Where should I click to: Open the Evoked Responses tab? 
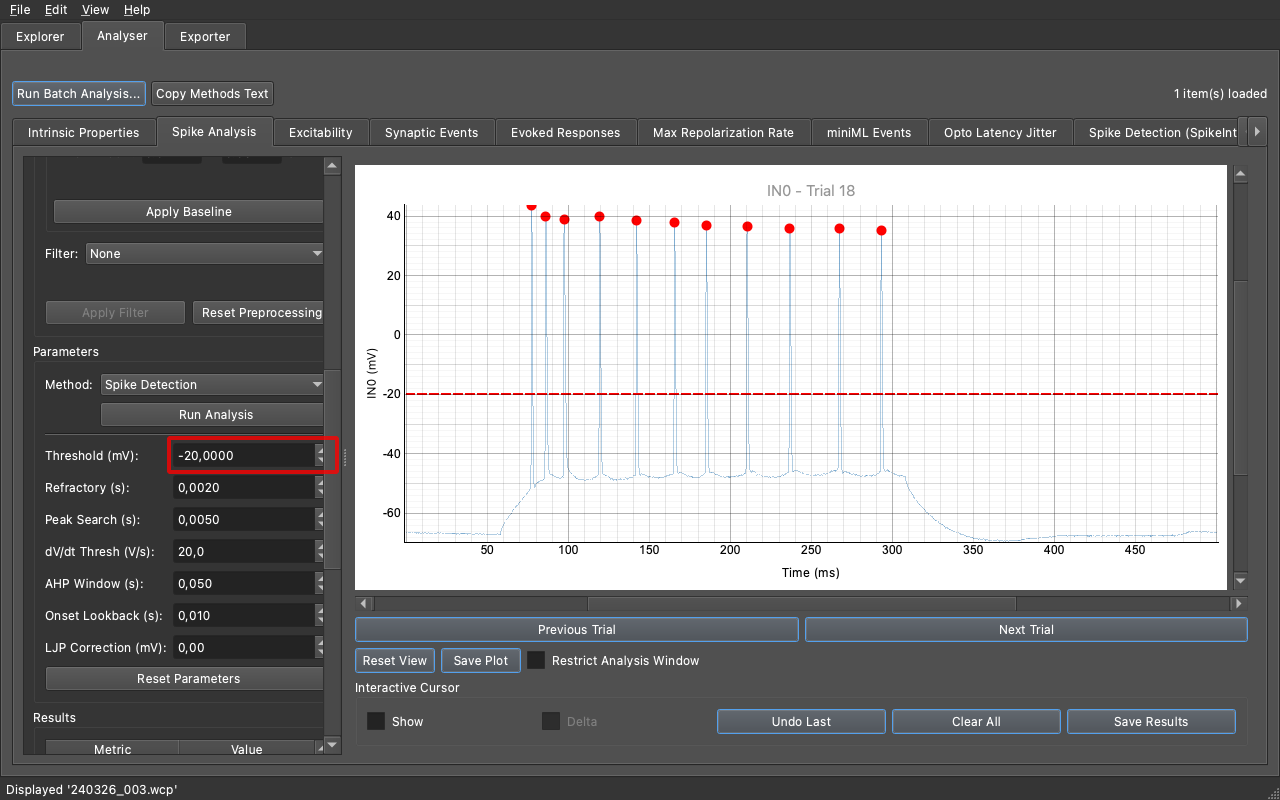(565, 132)
